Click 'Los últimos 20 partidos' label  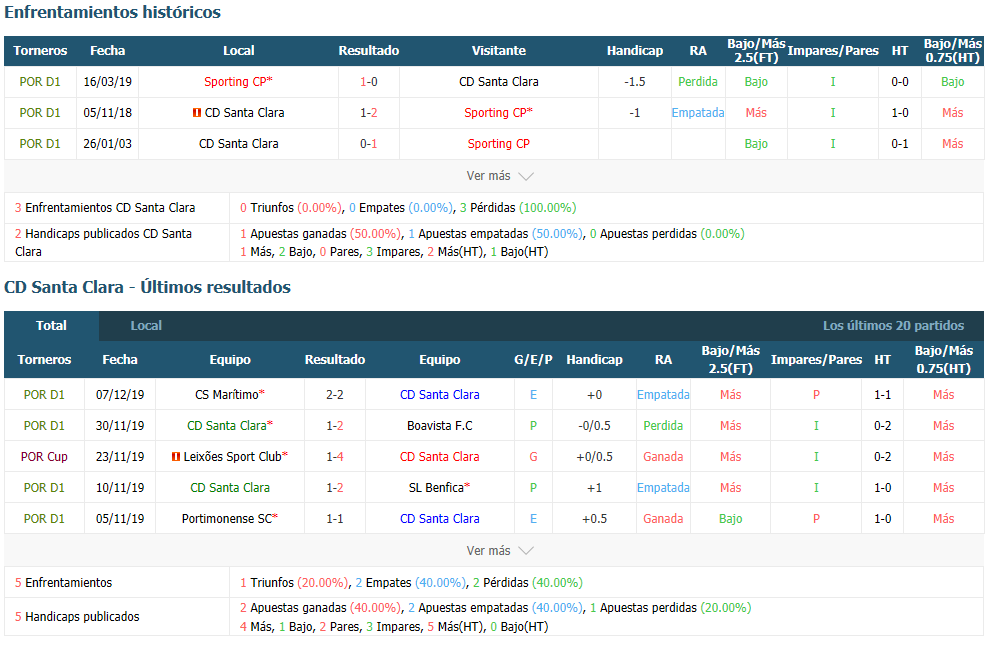(893, 325)
